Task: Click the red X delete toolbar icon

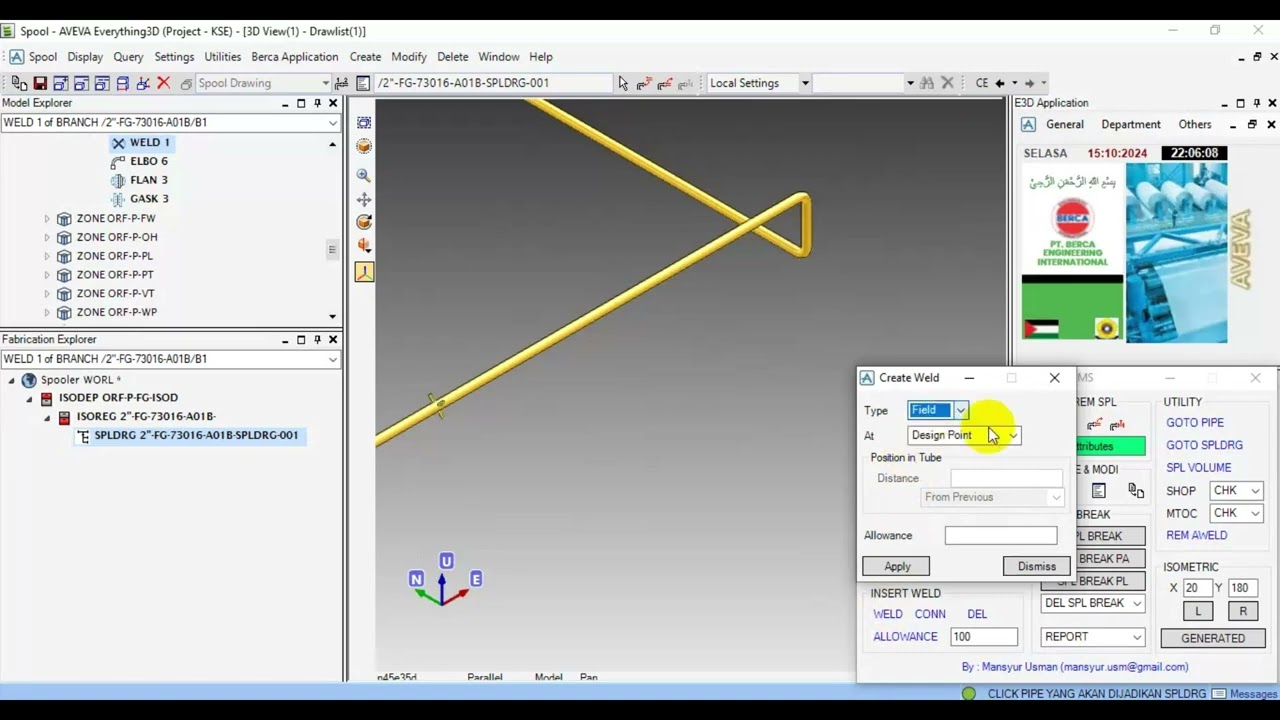Action: coord(164,83)
